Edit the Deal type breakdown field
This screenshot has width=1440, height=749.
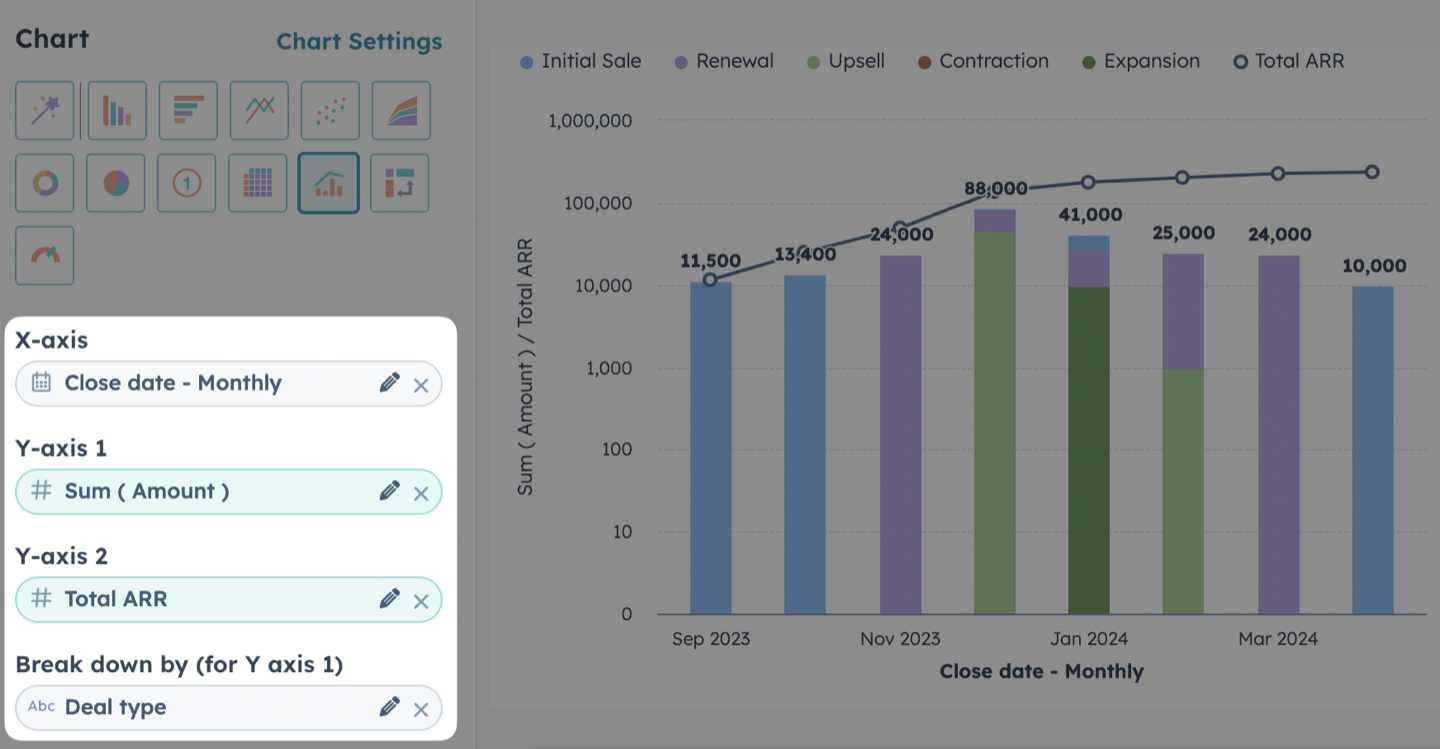pyautogui.click(x=389, y=707)
